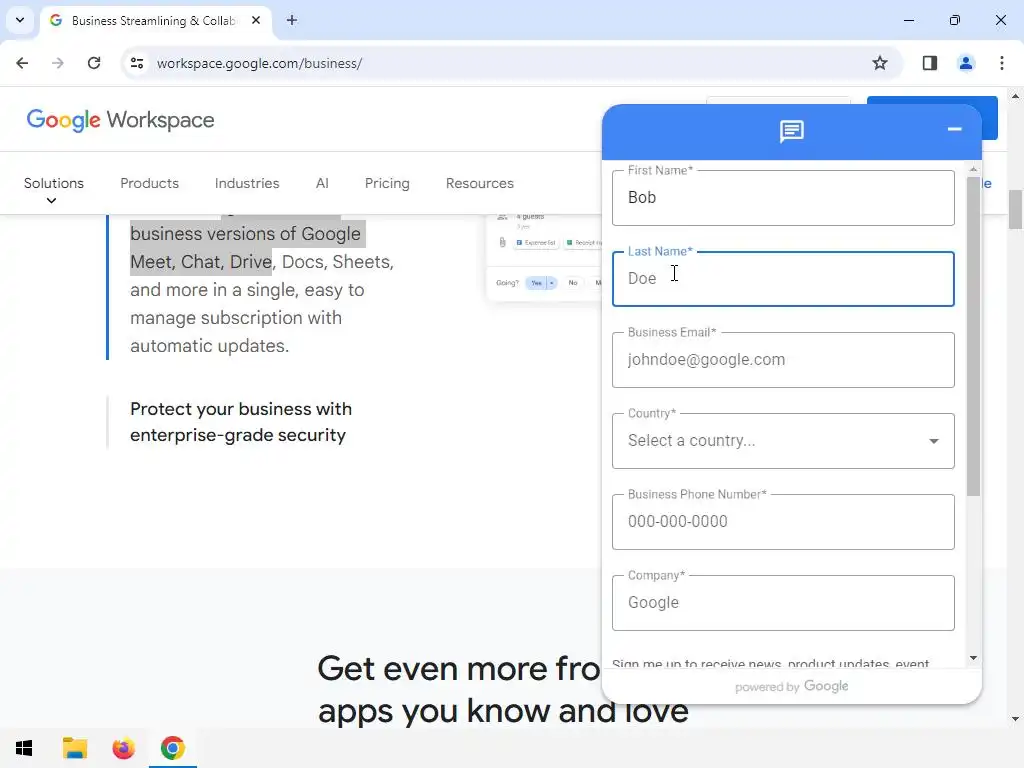Open the Industries menu item
Image resolution: width=1024 pixels, height=768 pixels.
[x=247, y=184]
